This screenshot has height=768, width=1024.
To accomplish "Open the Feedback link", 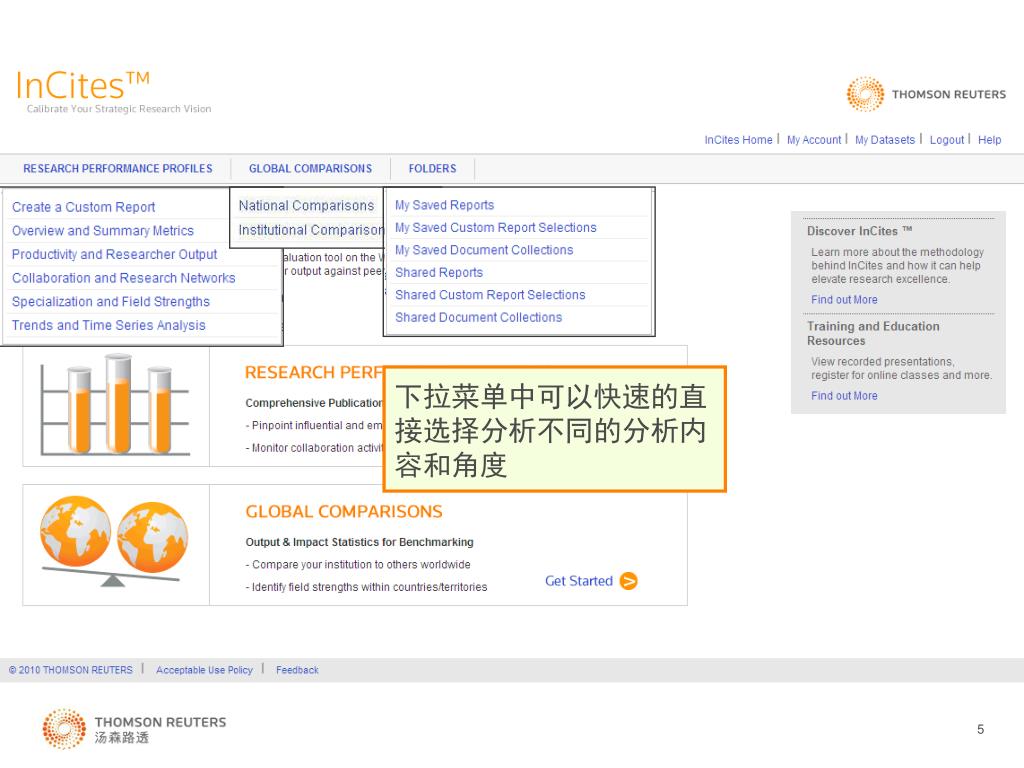I will (297, 670).
